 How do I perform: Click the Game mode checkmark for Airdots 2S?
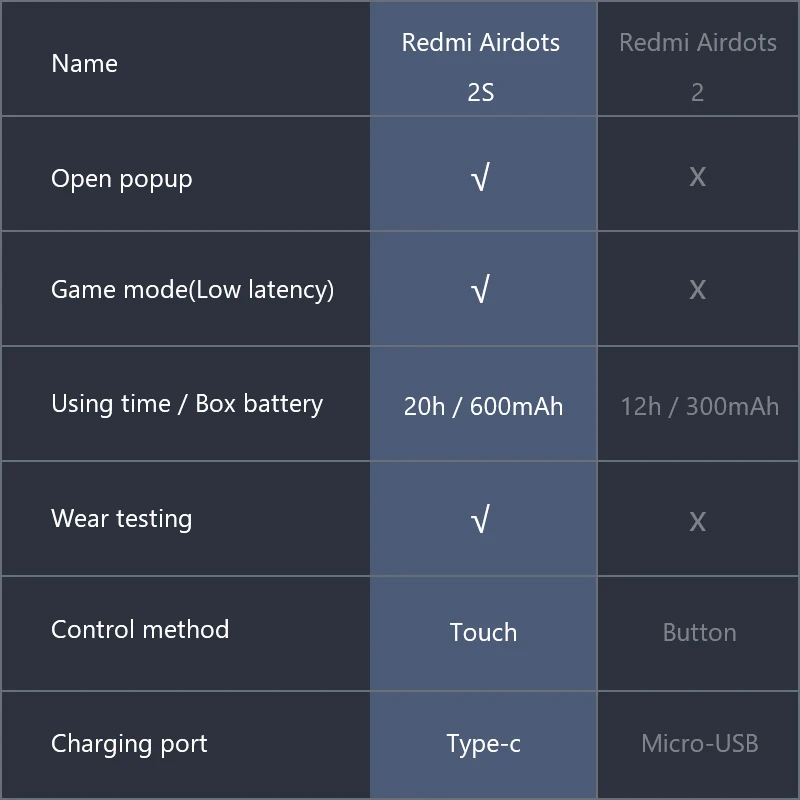481,290
